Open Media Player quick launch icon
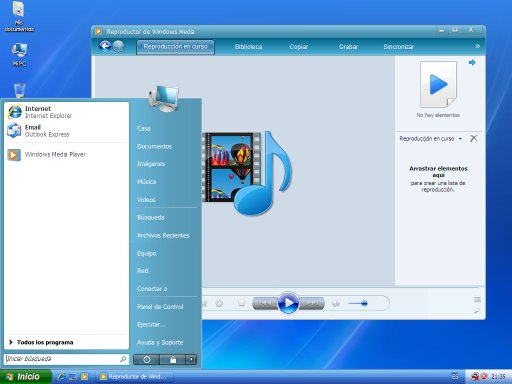This screenshot has width=512, height=384. [85, 377]
